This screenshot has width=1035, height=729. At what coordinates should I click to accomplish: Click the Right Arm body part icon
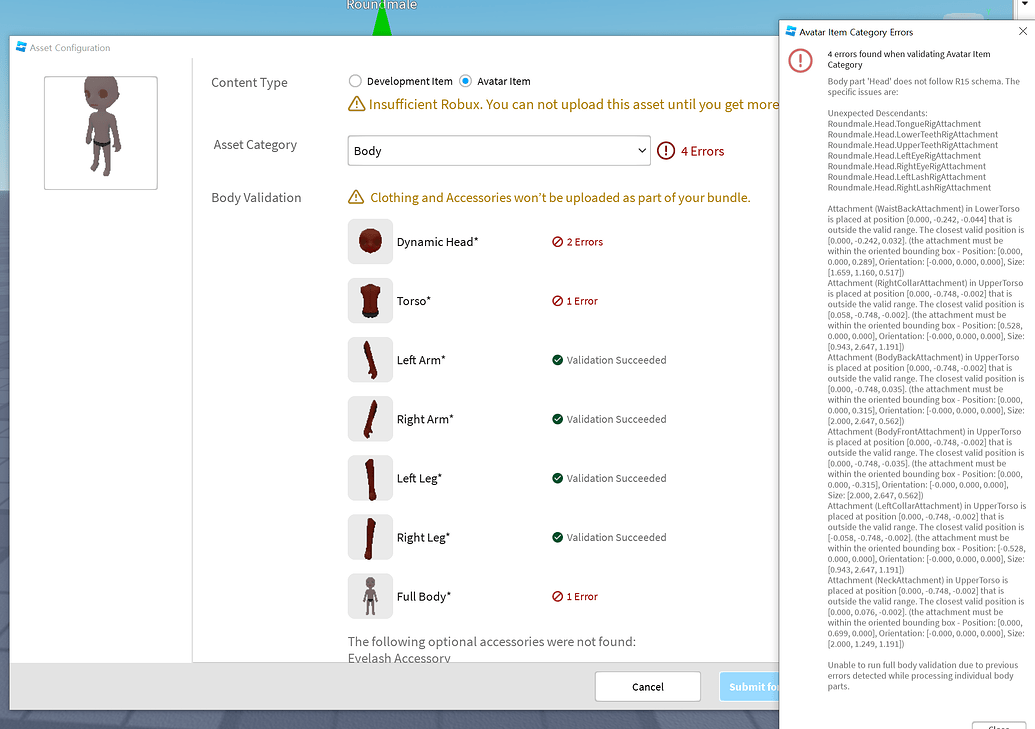click(370, 419)
